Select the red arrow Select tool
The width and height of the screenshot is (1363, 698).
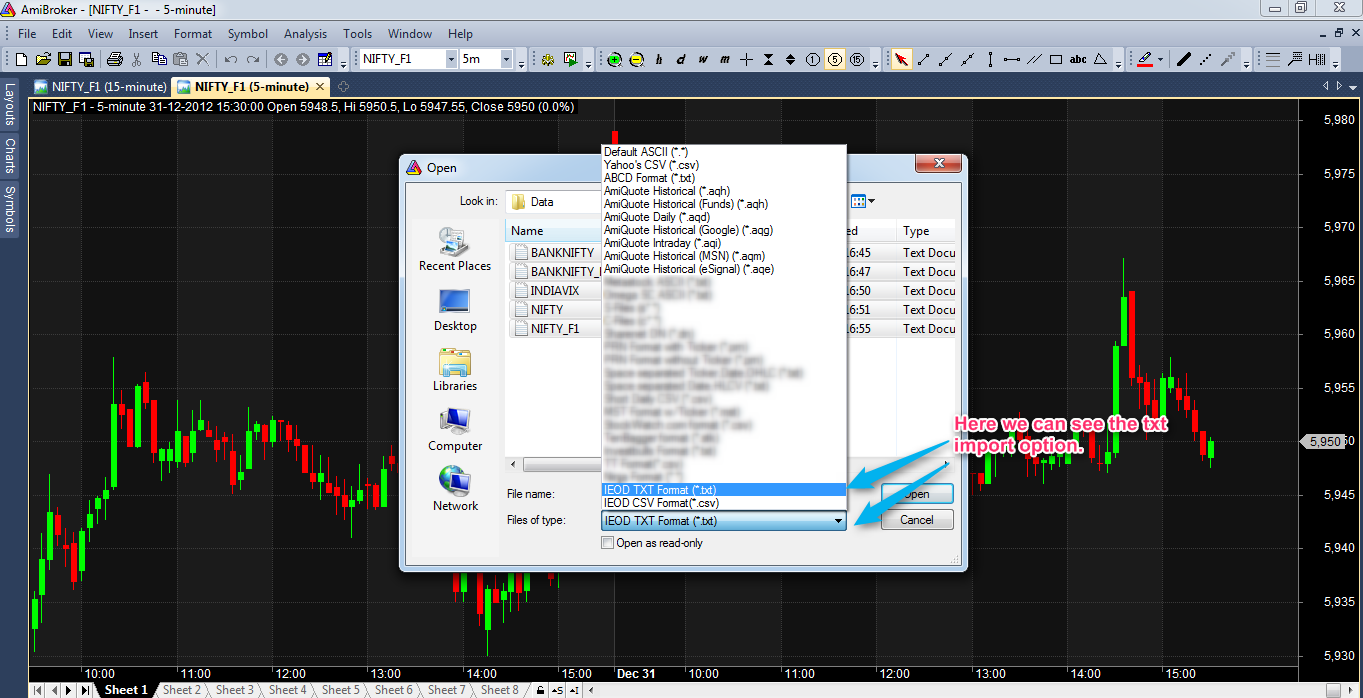[x=902, y=59]
